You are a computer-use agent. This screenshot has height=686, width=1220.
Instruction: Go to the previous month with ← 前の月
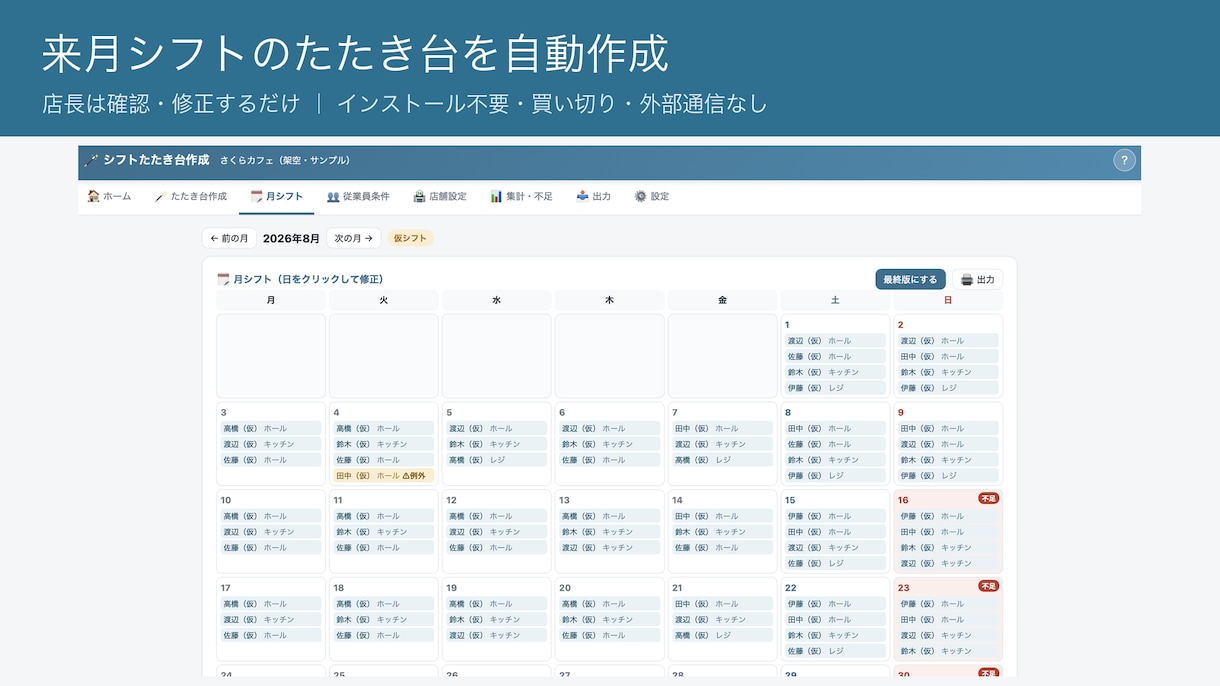[229, 238]
